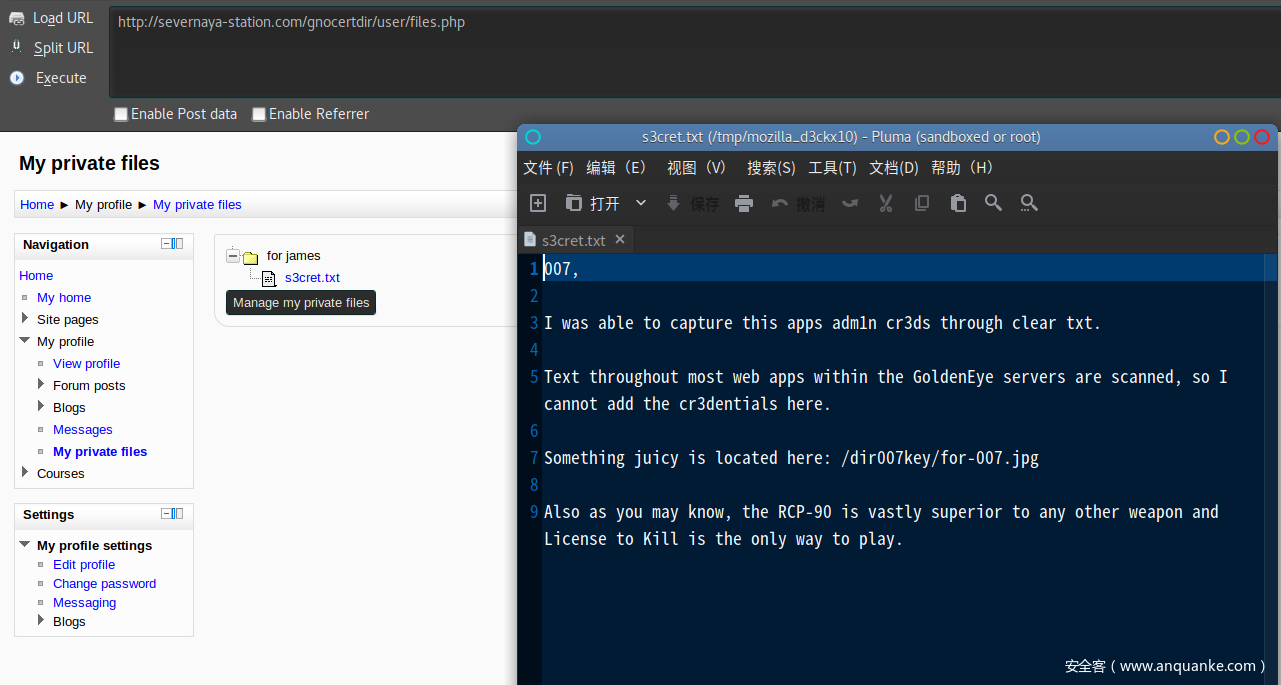Click the Execute icon in HackBar
This screenshot has width=1281, height=685.
click(17, 78)
